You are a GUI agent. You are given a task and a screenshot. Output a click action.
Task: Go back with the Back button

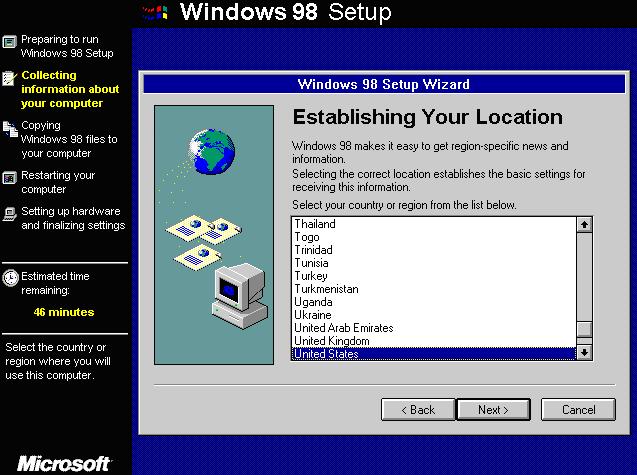pos(418,410)
